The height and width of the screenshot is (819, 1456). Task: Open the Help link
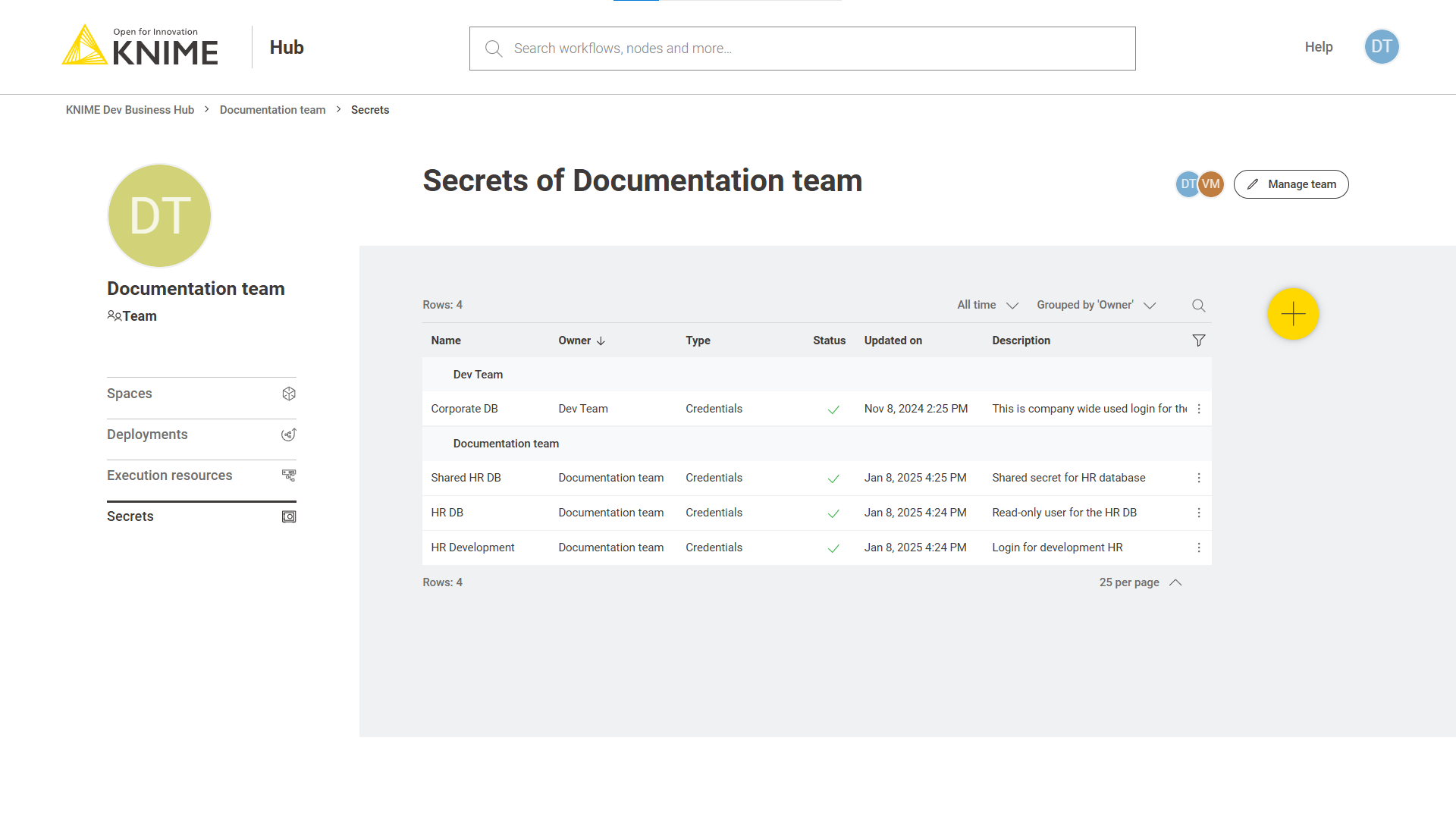tap(1318, 47)
